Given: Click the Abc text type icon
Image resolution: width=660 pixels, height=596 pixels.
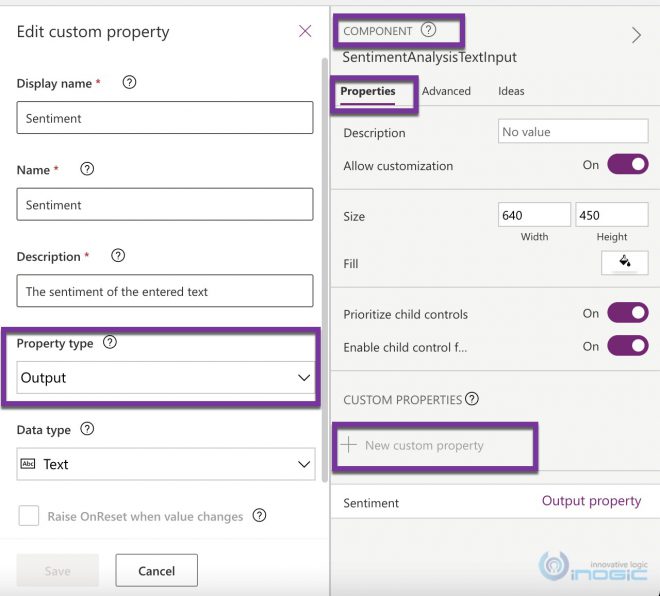Looking at the screenshot, I should tap(28, 464).
